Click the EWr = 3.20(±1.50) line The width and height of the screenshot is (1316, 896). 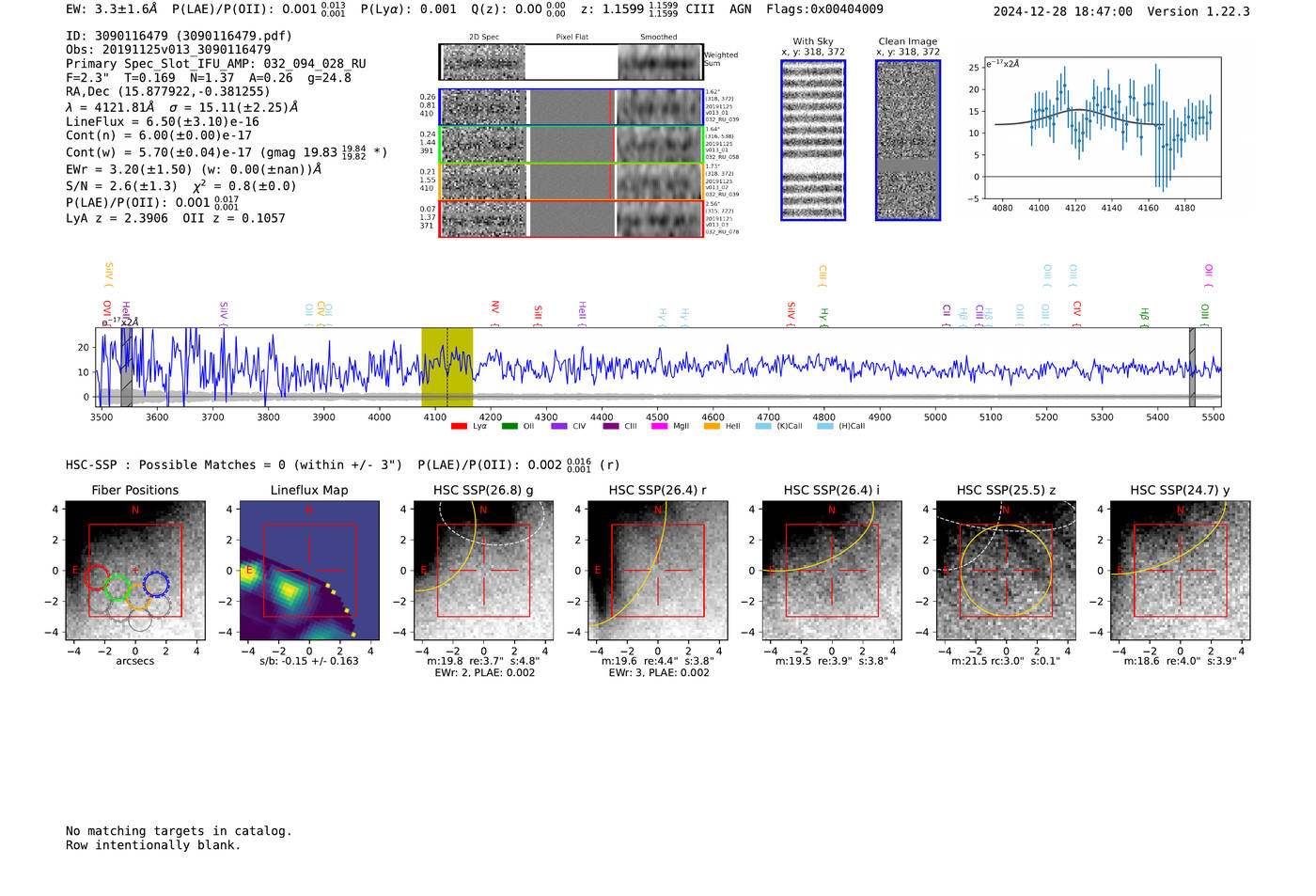click(194, 169)
